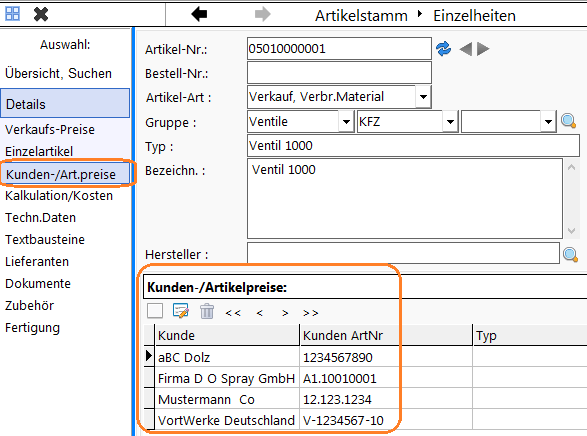The width and height of the screenshot is (587, 436).
Task: Click the Typ column header in table
Action: point(530,335)
